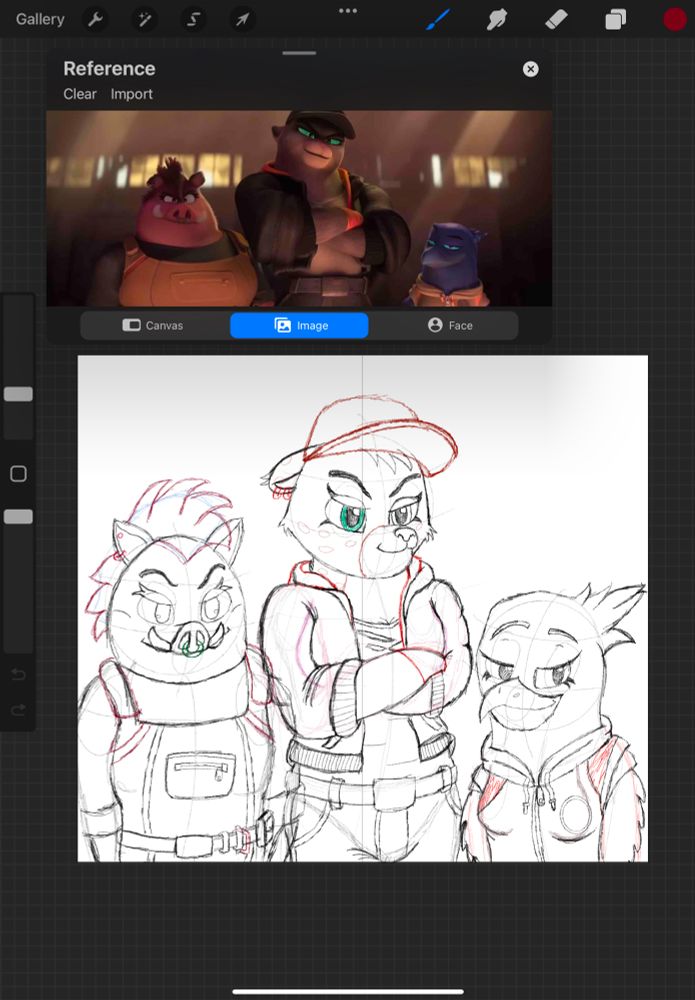Screen dimensions: 695x1000
Task: Switch Reference to Face tab
Action: 449,325
